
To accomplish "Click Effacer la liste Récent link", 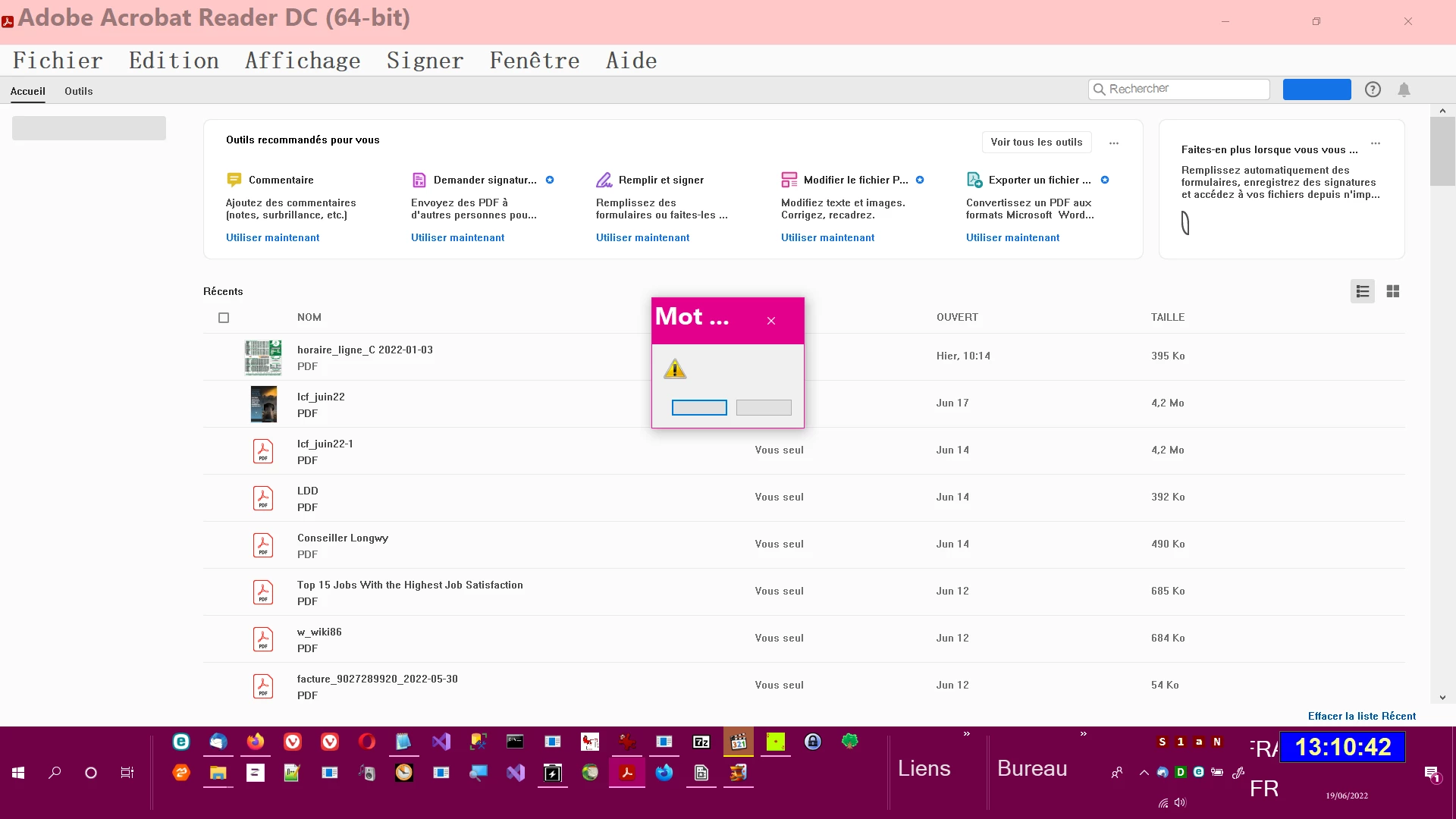I will coord(1361,716).
